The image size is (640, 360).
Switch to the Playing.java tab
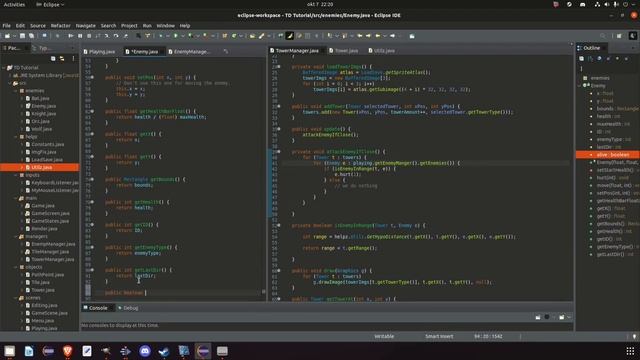pyautogui.click(x=102, y=52)
